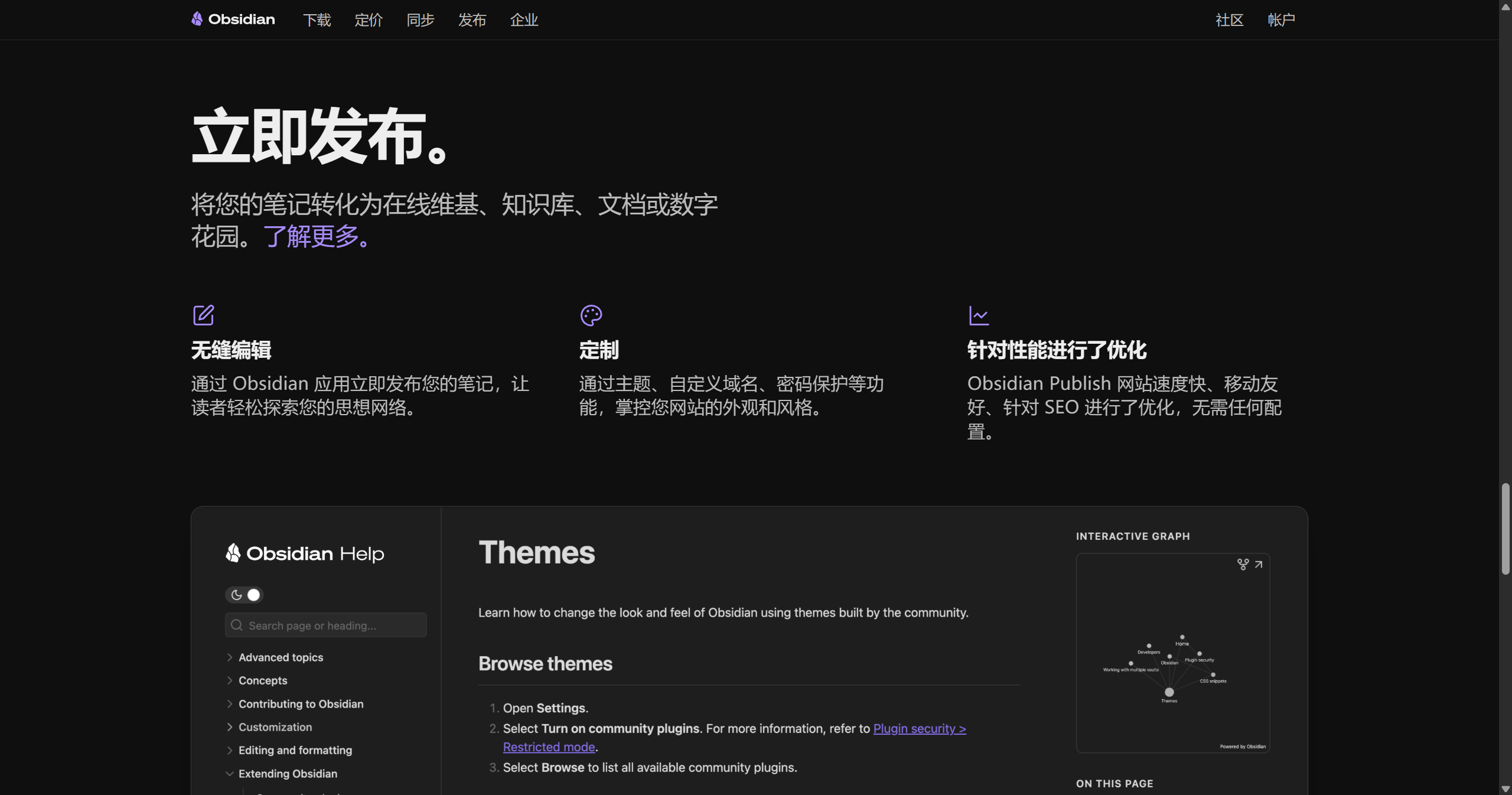The image size is (1512, 795).
Task: Select the Developers graph node
Action: (1149, 646)
